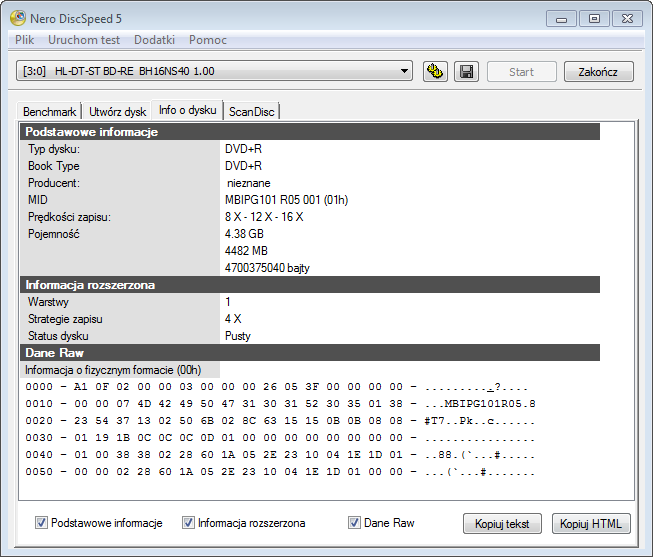Click the Nero DiscSpeed app icon in title bar

(x=18, y=18)
